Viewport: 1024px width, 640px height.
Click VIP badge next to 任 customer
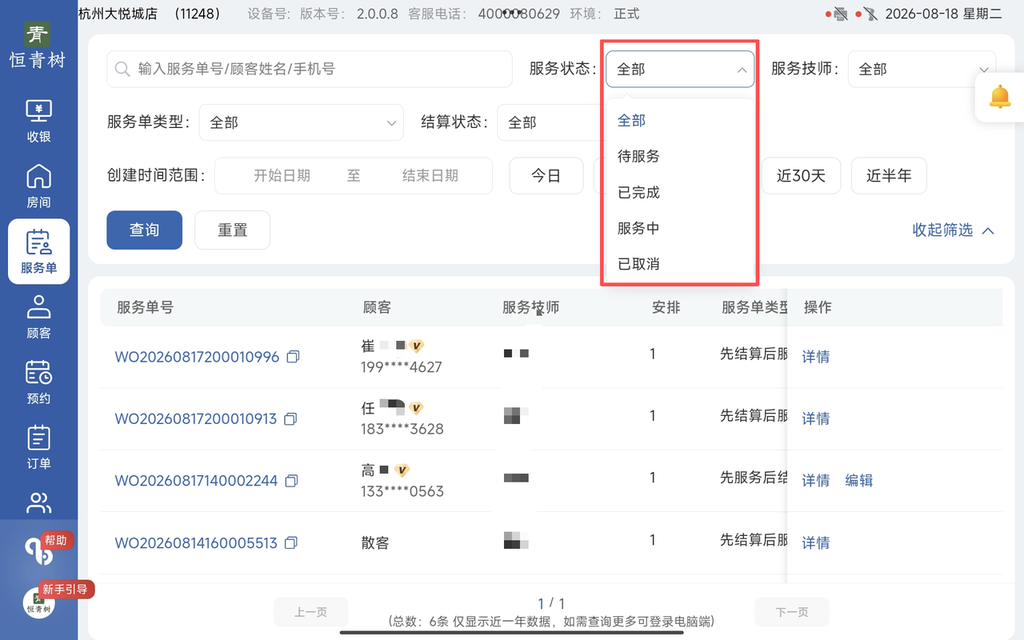(416, 408)
